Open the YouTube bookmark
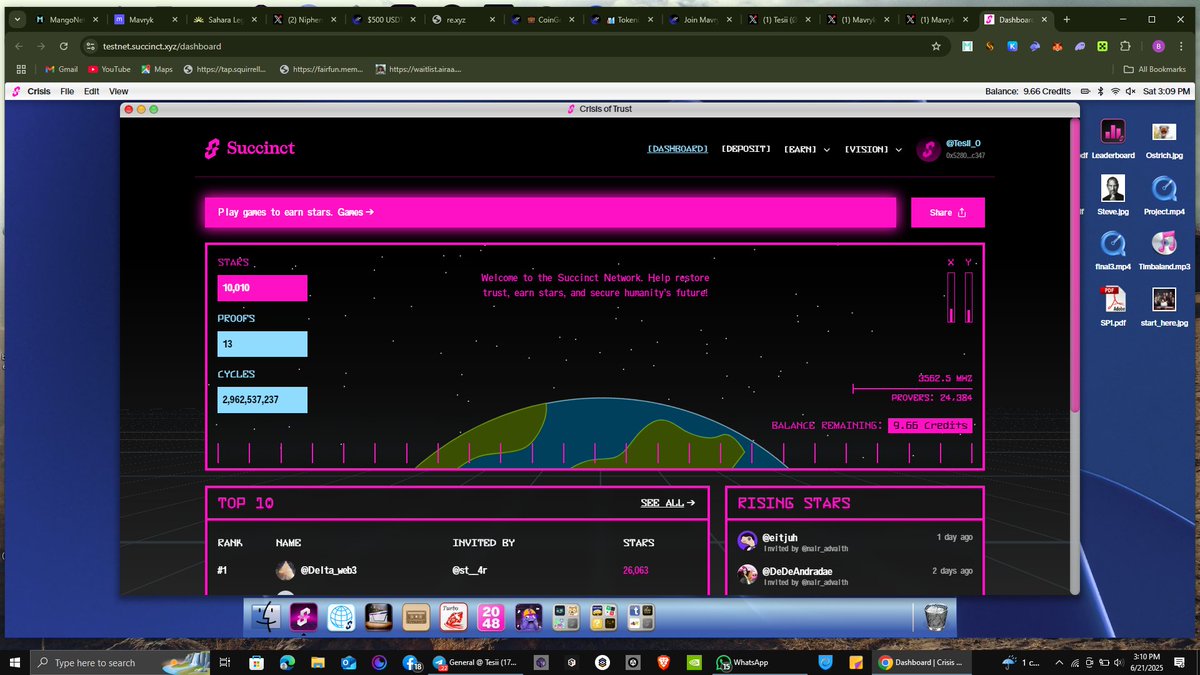The width and height of the screenshot is (1200, 675). [x=109, y=69]
